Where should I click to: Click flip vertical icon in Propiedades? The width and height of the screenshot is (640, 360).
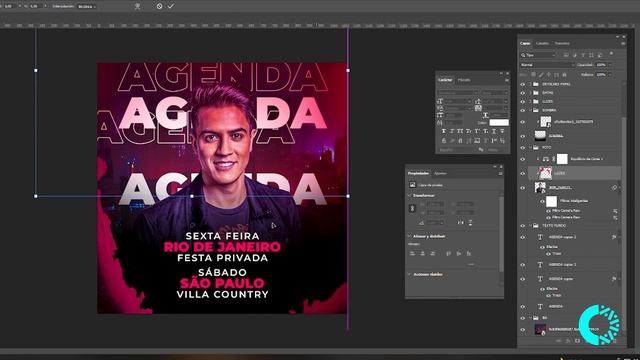(470, 222)
